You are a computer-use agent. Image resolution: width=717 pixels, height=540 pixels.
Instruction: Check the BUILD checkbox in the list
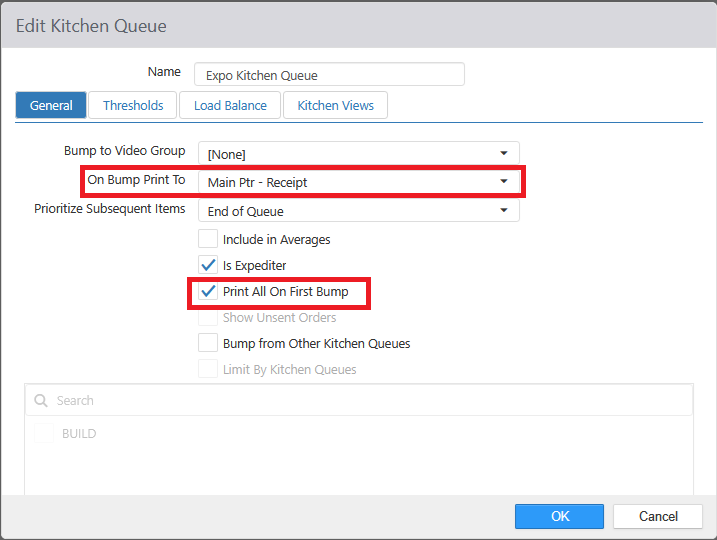(44, 433)
